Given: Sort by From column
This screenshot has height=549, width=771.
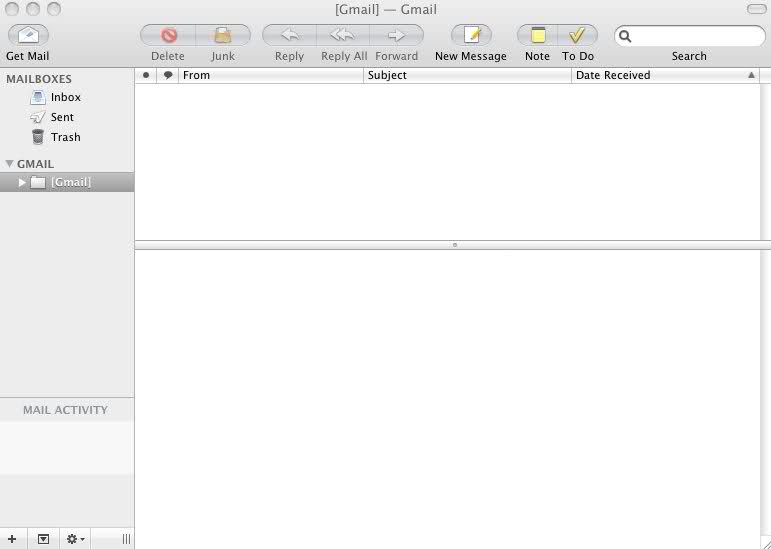Looking at the screenshot, I should (270, 75).
